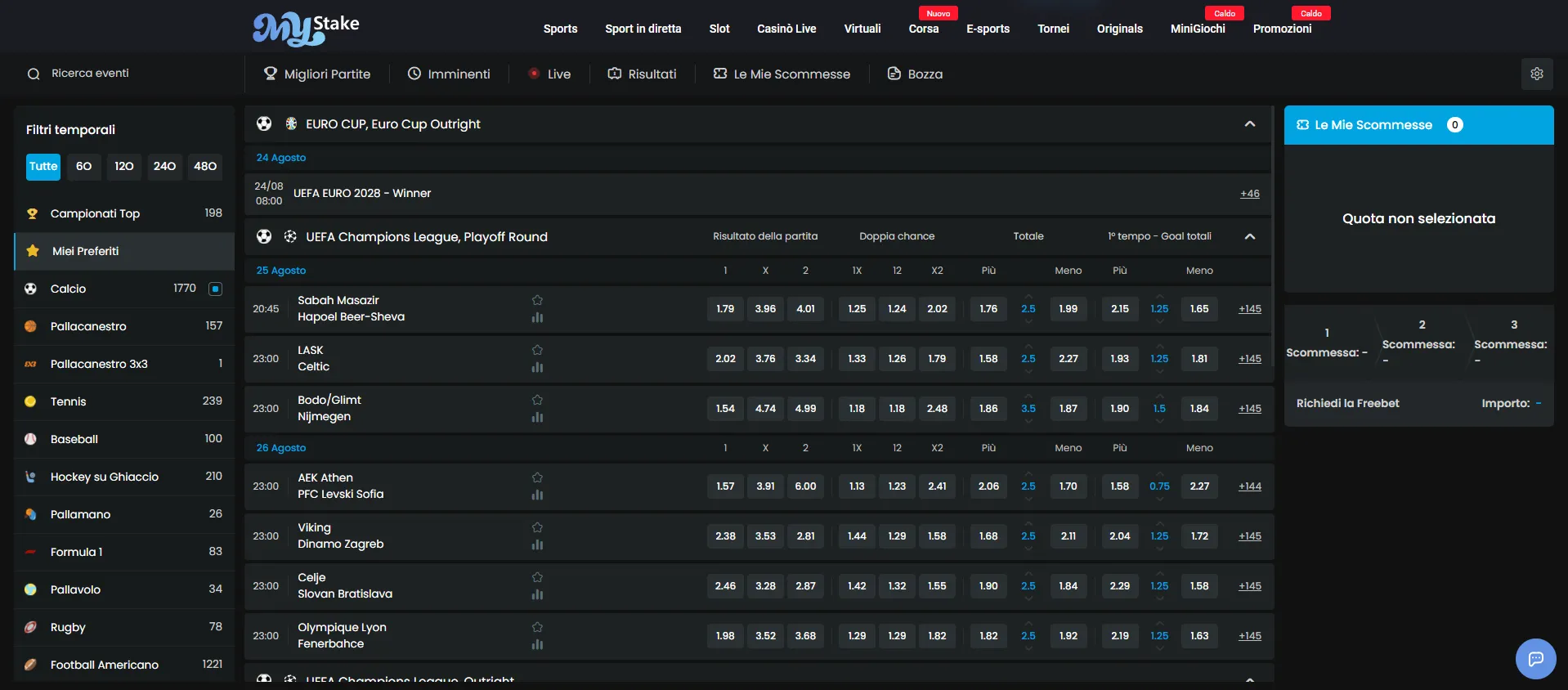Select Football Americano icon in sidebar

[x=31, y=665]
